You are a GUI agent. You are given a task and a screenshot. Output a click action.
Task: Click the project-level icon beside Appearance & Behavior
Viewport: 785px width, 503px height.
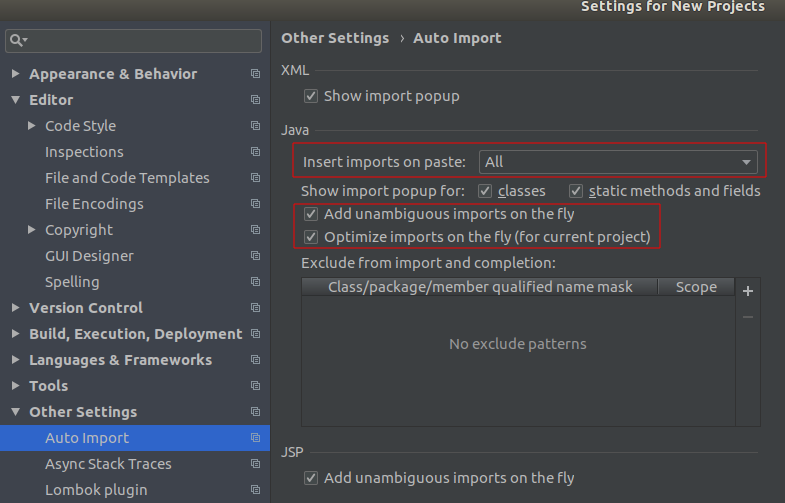coord(255,74)
